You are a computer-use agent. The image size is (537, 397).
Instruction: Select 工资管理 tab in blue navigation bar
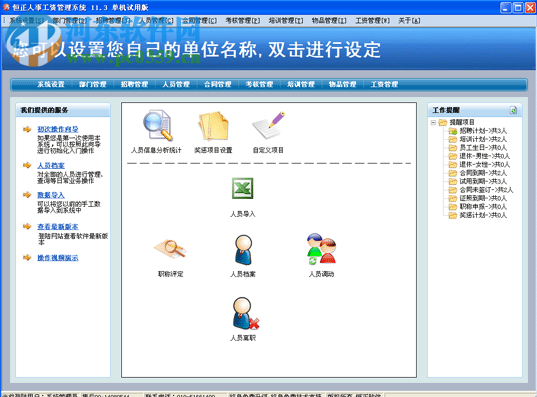[384, 84]
